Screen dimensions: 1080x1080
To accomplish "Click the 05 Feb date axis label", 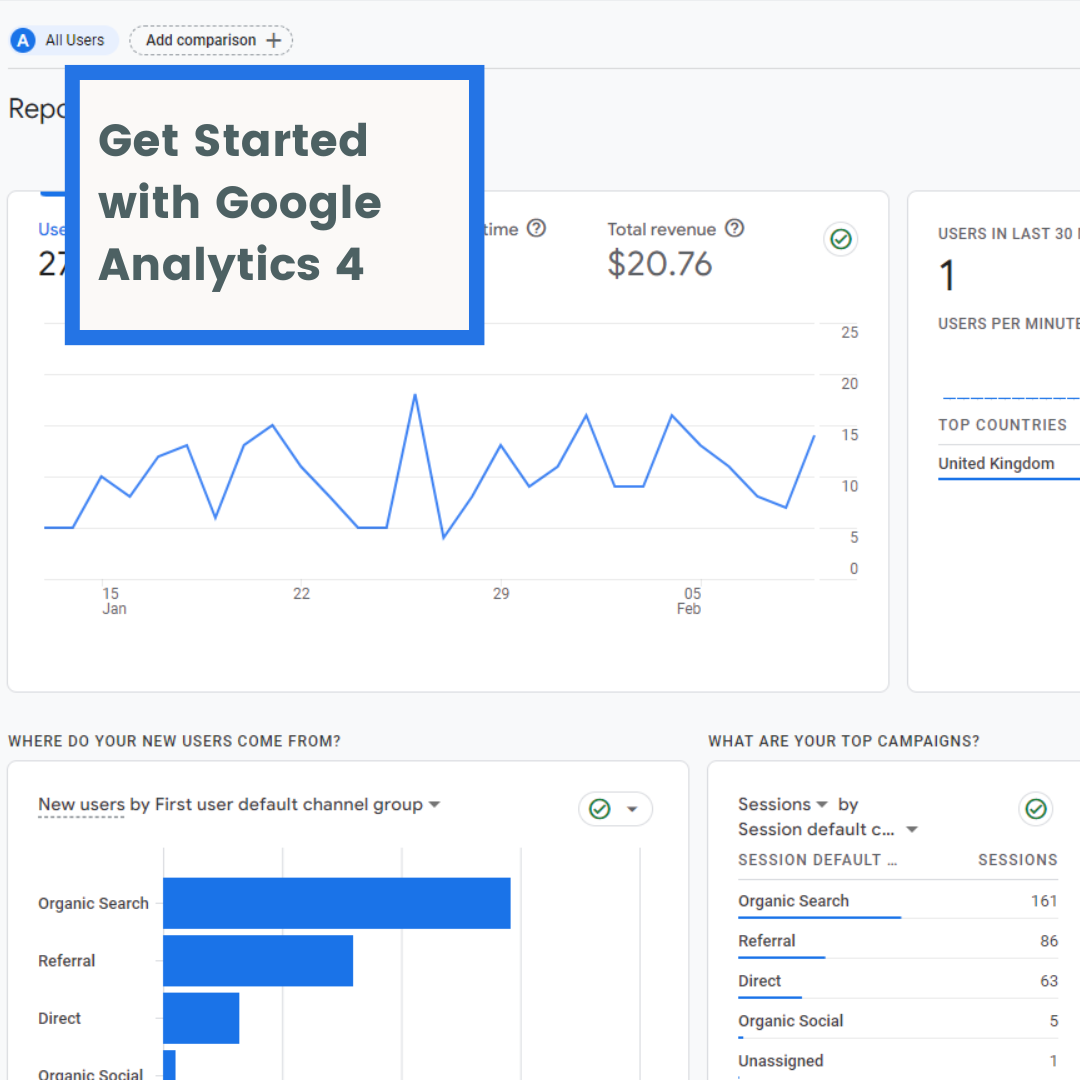I will 689,601.
